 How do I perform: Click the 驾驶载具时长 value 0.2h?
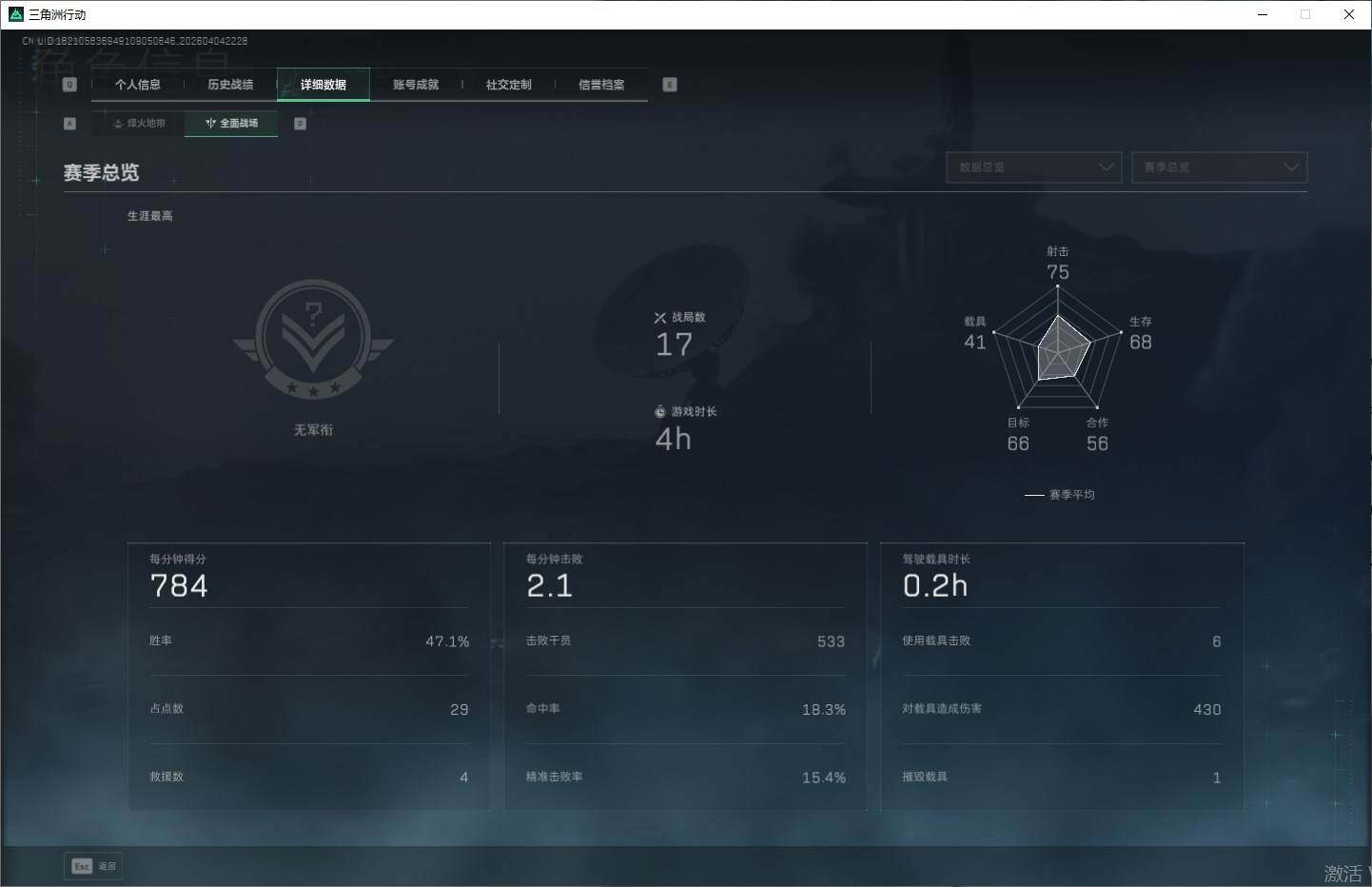[935, 586]
